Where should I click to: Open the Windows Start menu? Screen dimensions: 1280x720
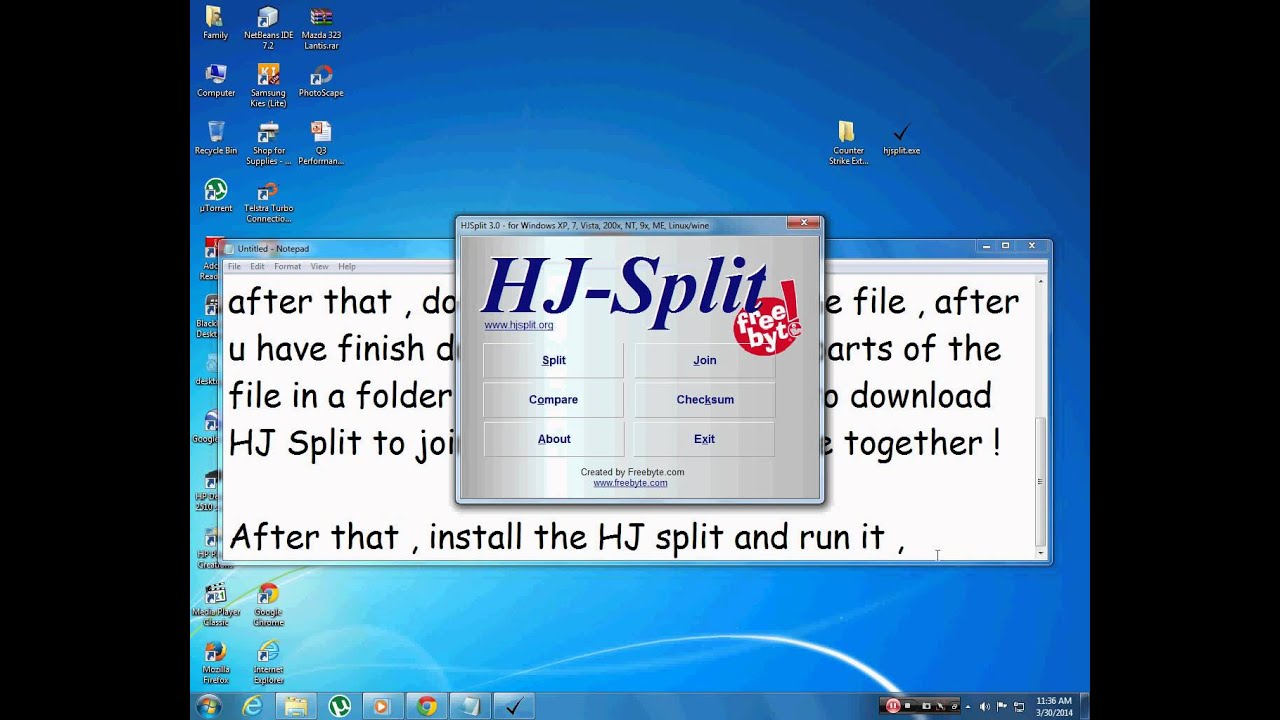pyautogui.click(x=209, y=706)
